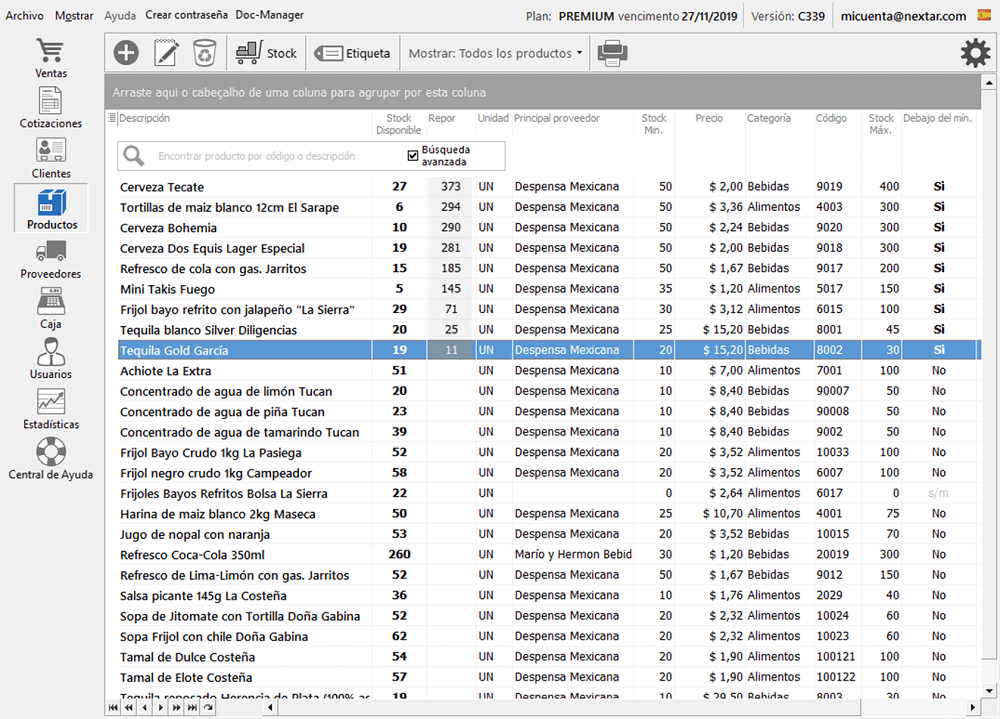This screenshot has height=719, width=1000.
Task: Open the column chooser icon beside Descripción
Action: [x=112, y=119]
